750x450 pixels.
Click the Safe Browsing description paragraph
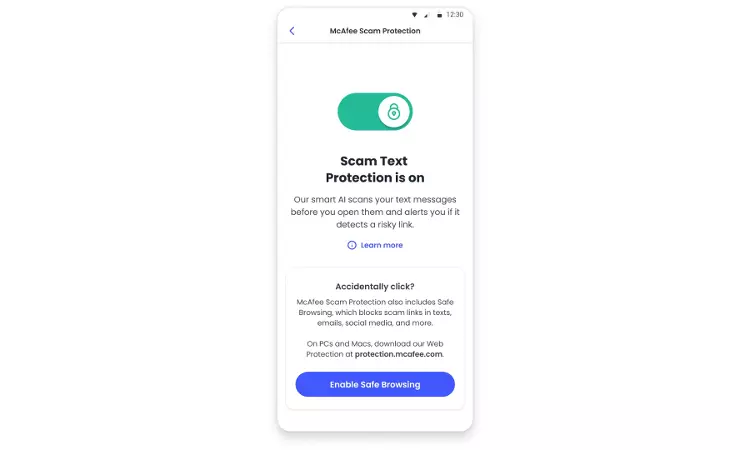(x=375, y=313)
